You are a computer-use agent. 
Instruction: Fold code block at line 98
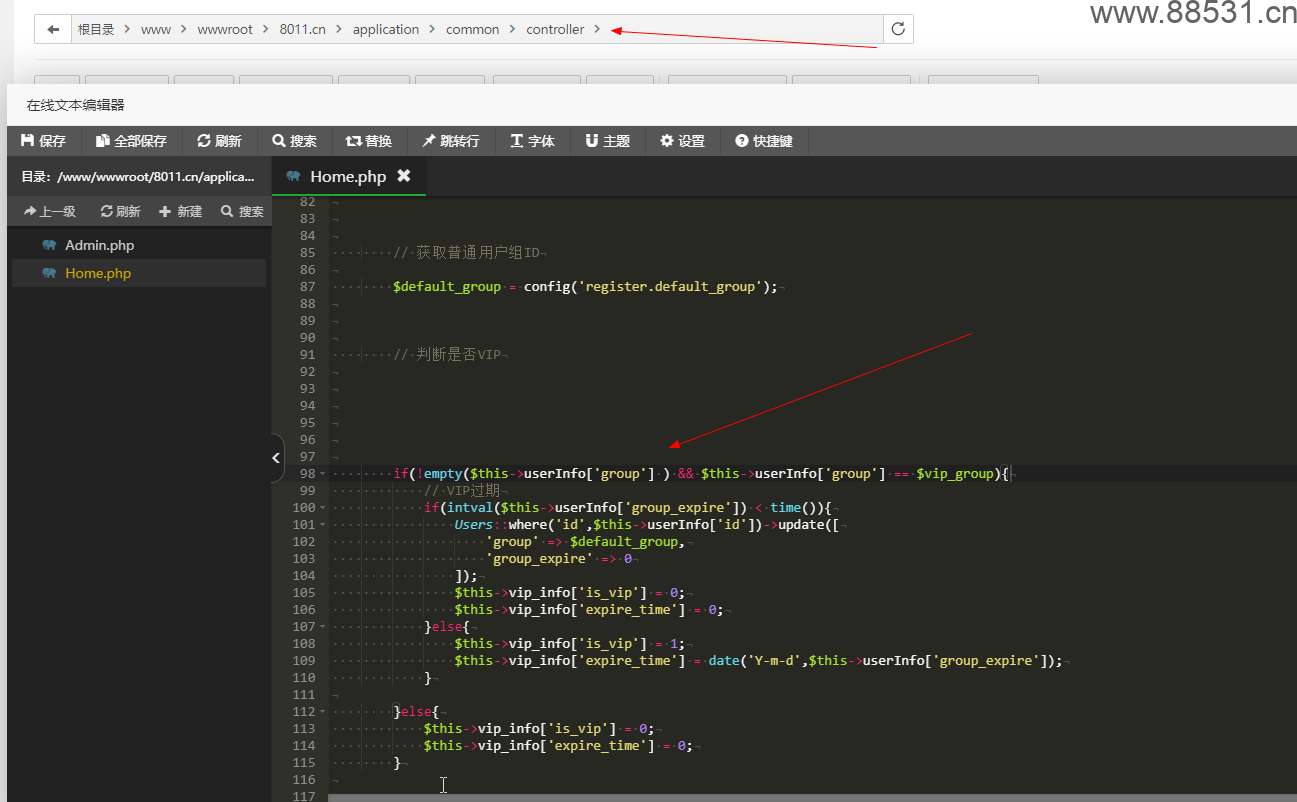pyautogui.click(x=322, y=474)
